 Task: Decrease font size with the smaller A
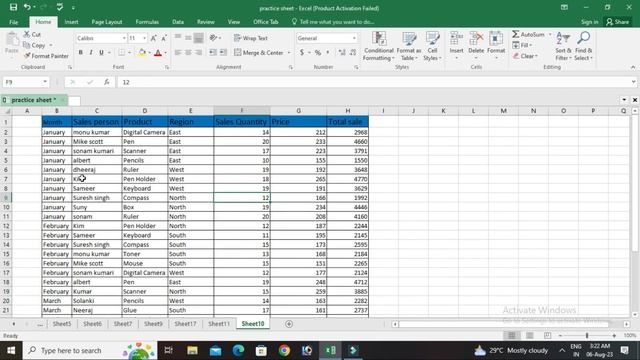pyautogui.click(x=164, y=38)
